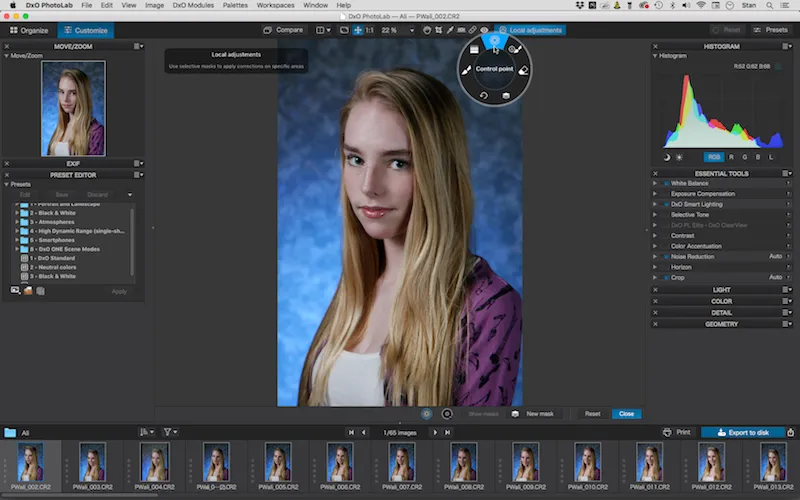Jump to first image in filmstrip
The width and height of the screenshot is (800, 500).
[351, 432]
